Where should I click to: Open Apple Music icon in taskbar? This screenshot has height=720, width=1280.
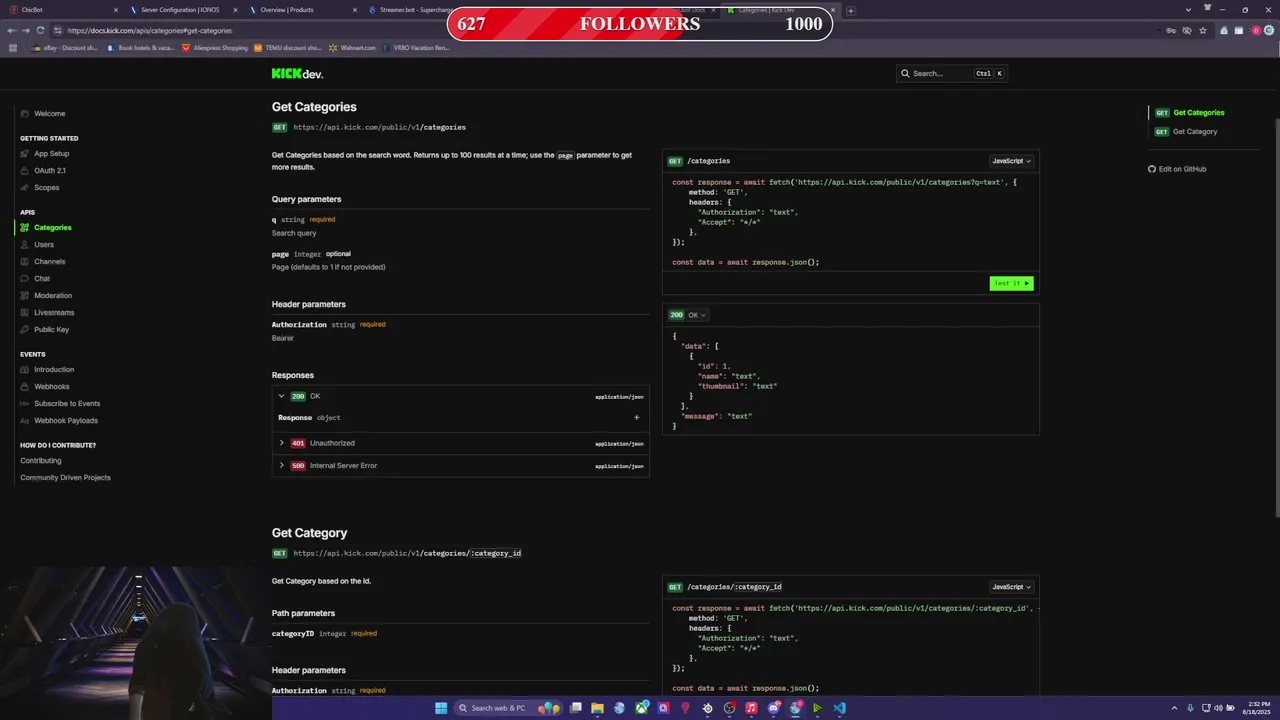751,708
